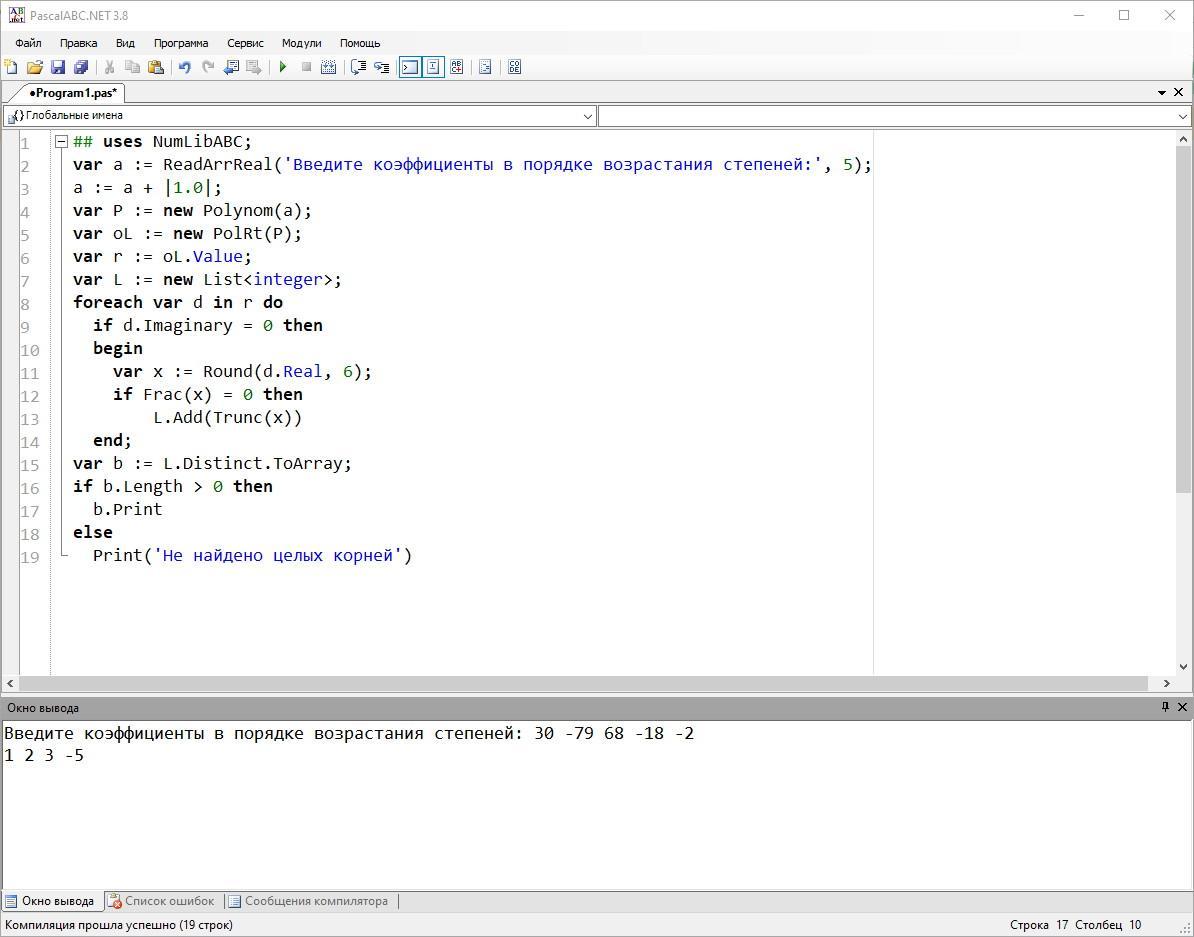
Task: Paste from clipboard using the toolbar icon
Action: pyautogui.click(x=155, y=67)
